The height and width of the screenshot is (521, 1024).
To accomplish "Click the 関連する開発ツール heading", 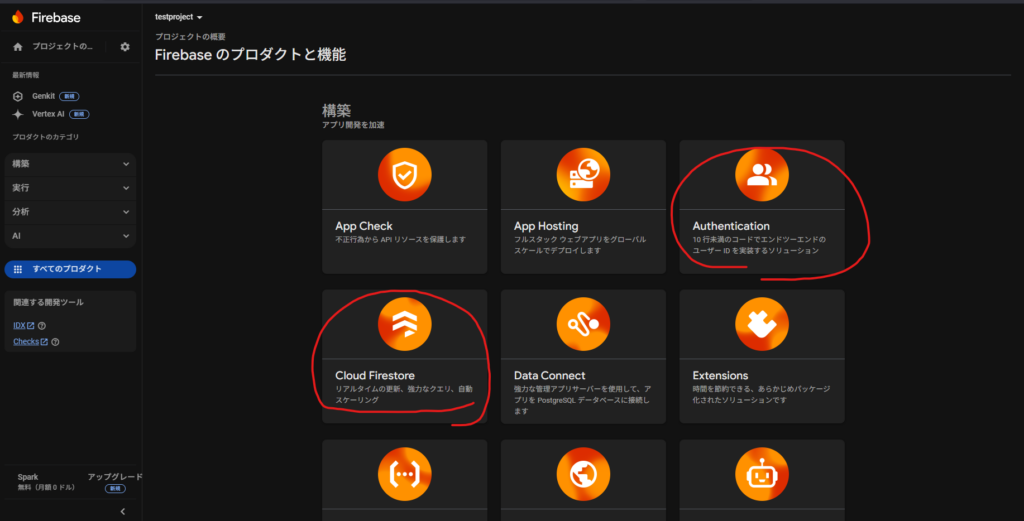I will coord(48,302).
